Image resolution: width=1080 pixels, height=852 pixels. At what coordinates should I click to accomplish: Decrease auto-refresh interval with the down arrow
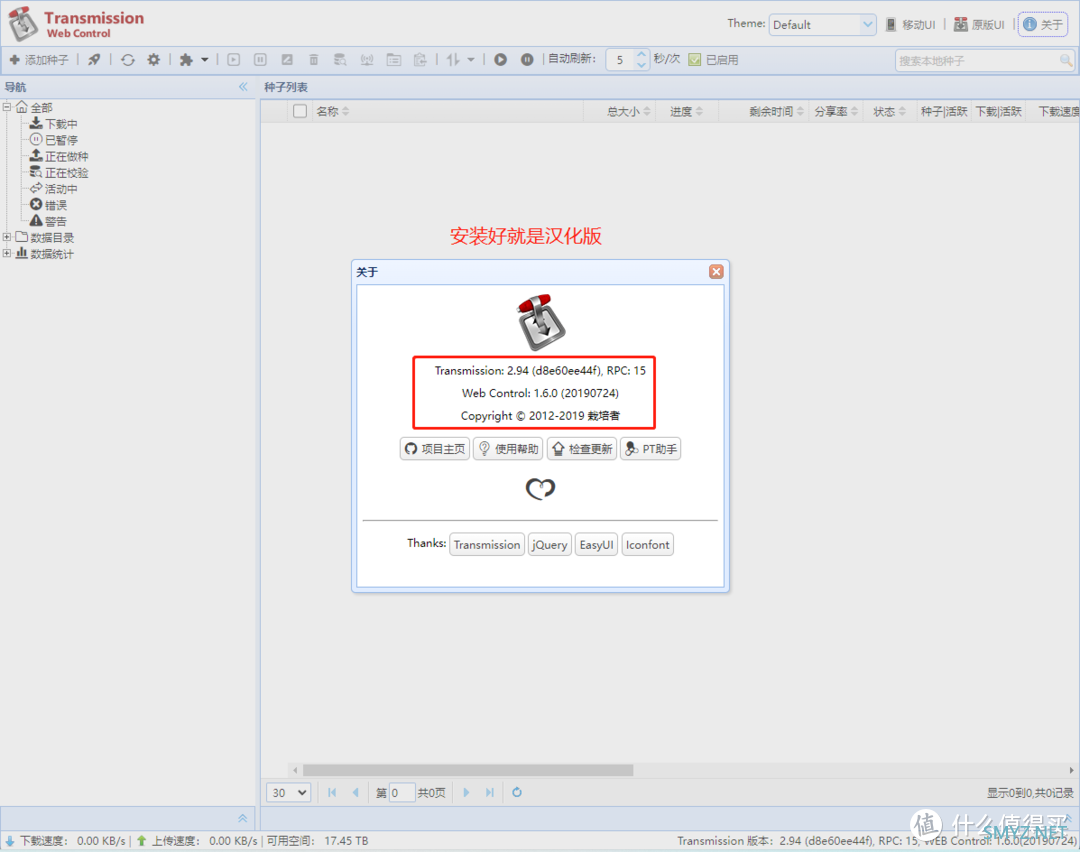[641, 65]
